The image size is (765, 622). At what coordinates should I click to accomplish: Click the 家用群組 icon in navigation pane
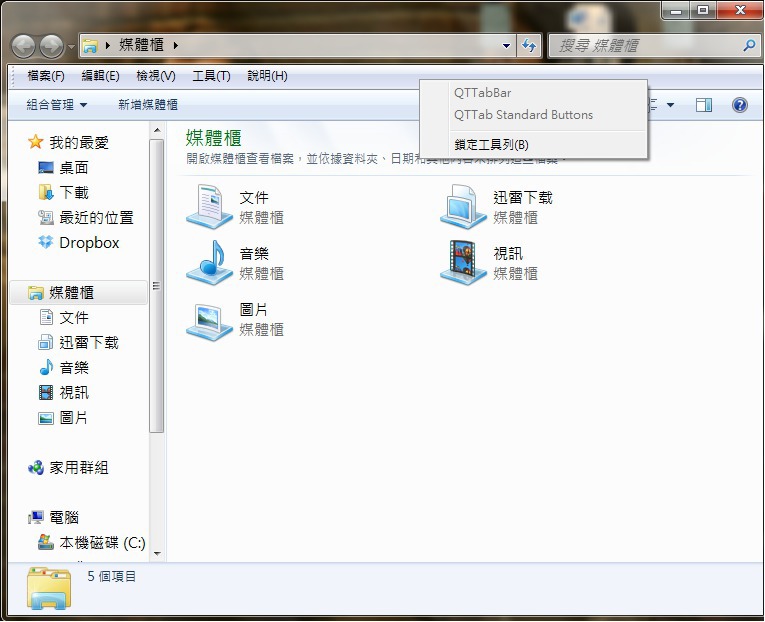[36, 467]
